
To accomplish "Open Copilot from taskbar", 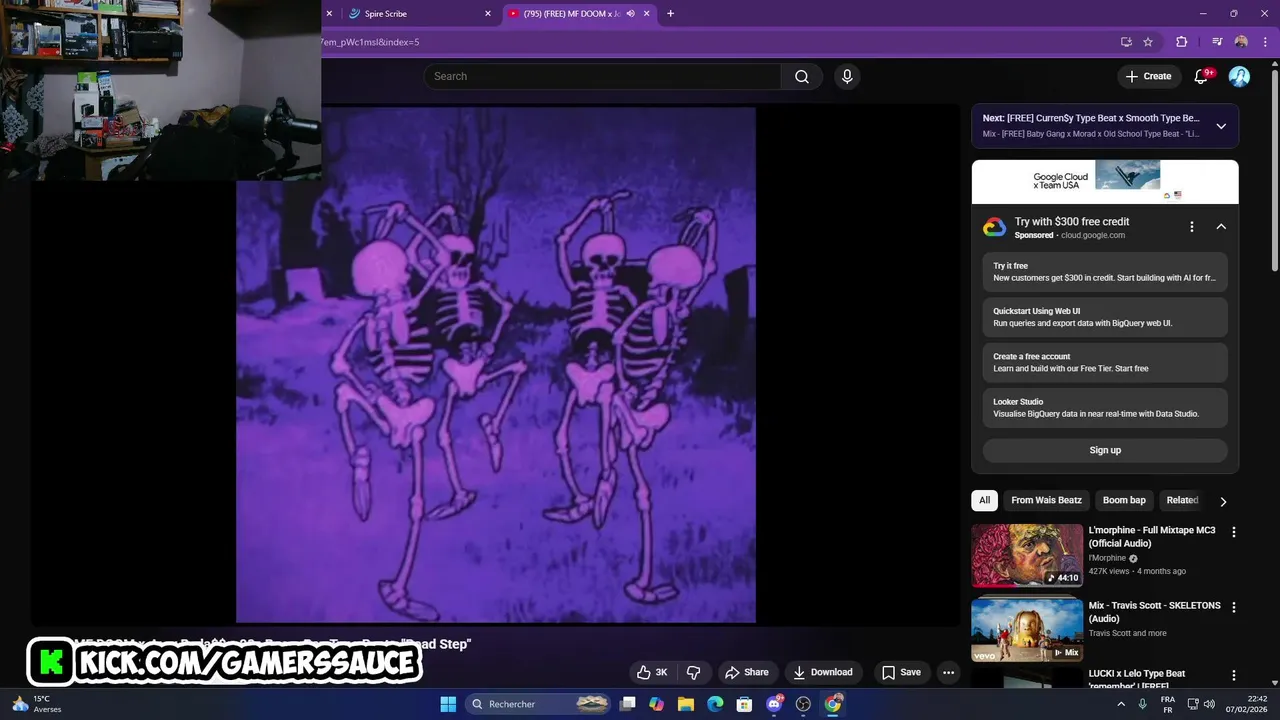I will point(656,704).
